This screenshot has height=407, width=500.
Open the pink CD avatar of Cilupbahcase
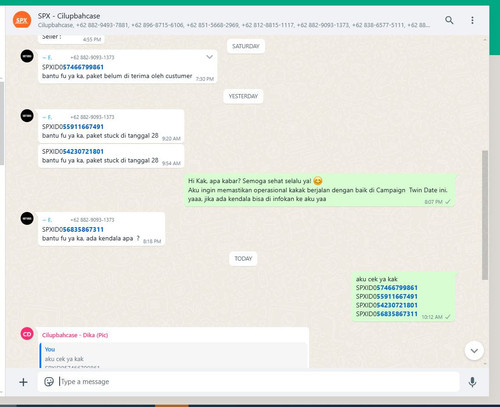(27, 334)
